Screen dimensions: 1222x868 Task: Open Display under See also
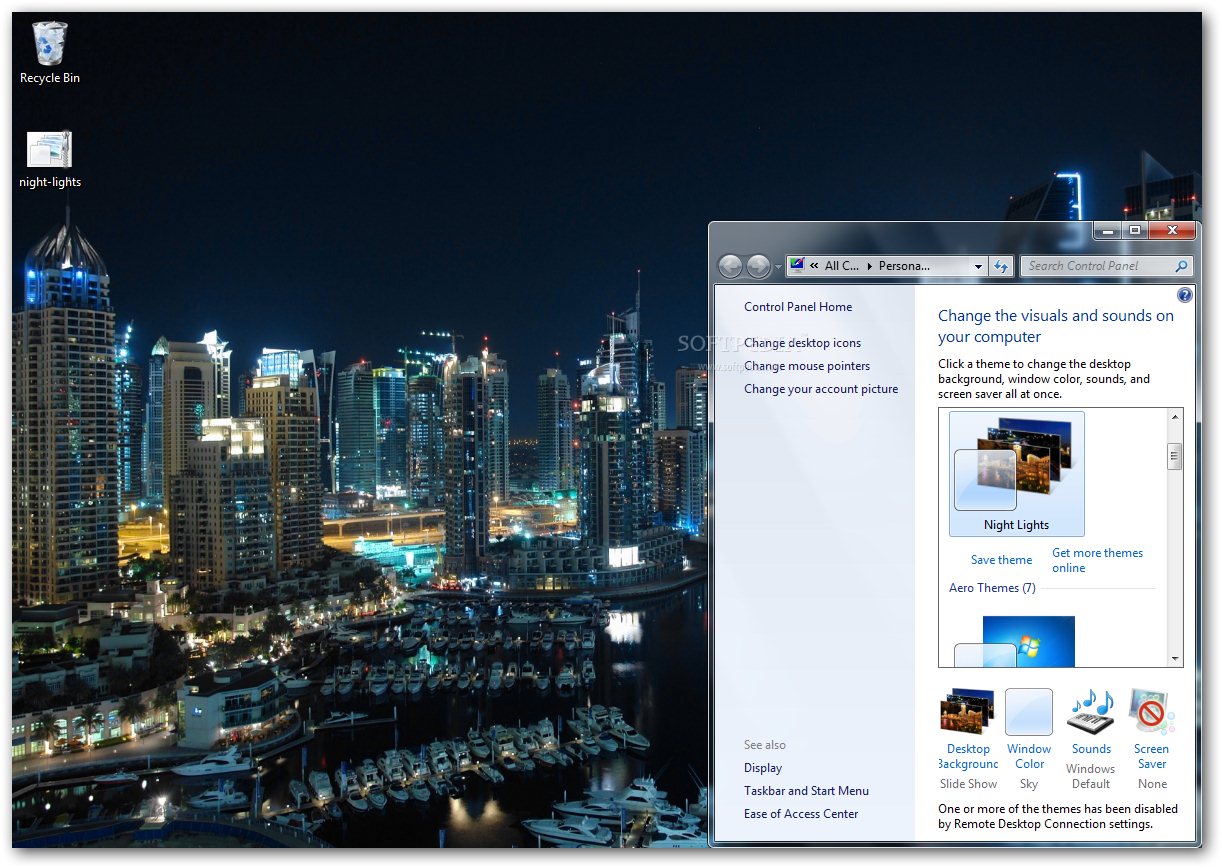click(763, 768)
